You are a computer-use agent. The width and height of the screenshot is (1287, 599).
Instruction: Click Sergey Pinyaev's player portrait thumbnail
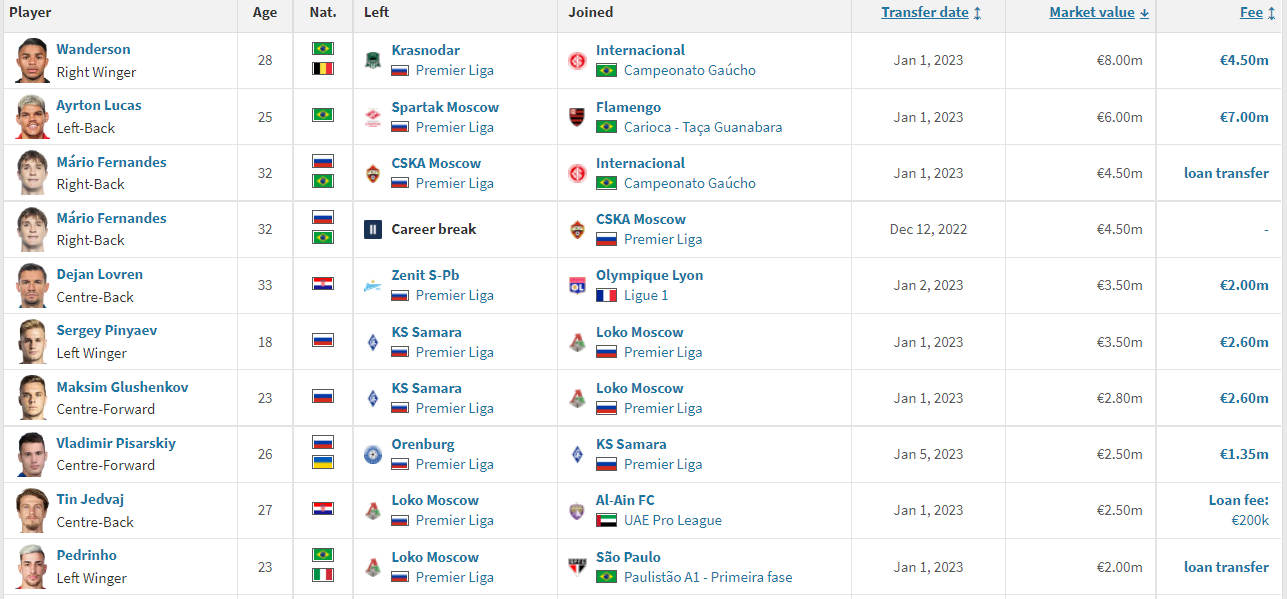32,342
